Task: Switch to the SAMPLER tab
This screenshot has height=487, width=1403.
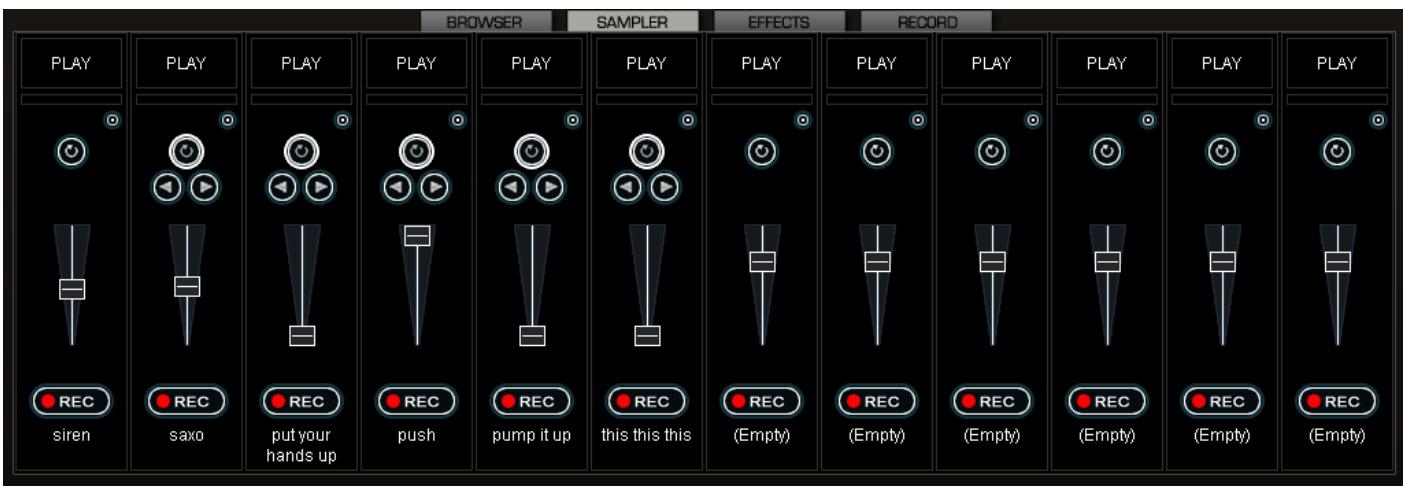Action: click(633, 21)
